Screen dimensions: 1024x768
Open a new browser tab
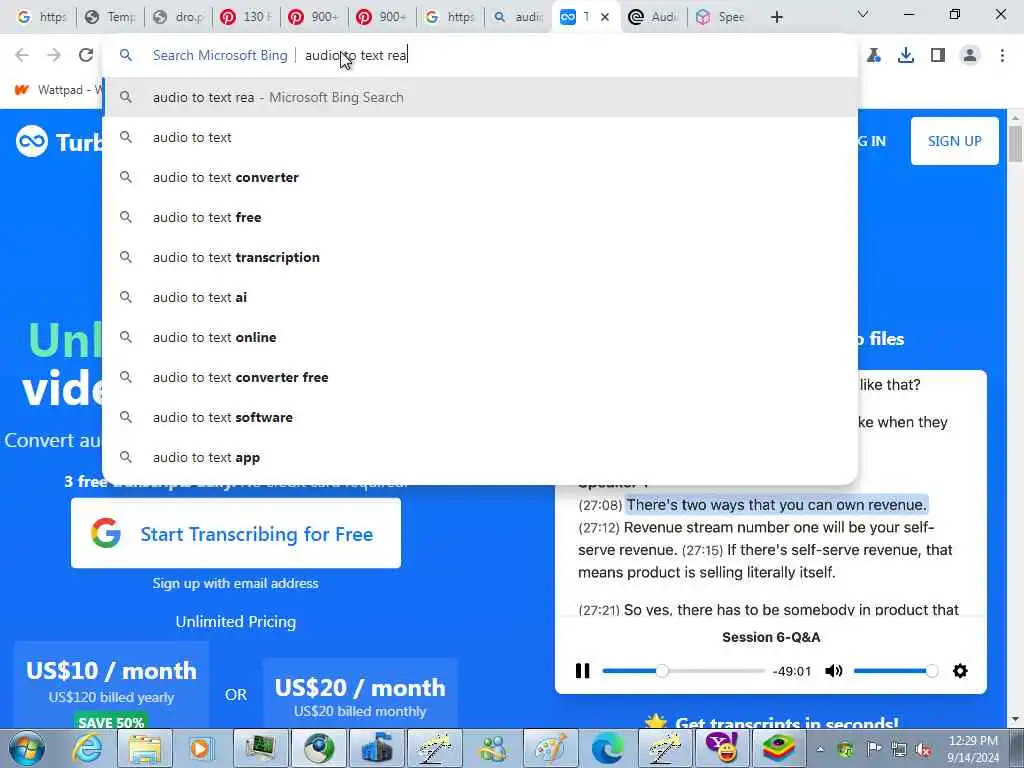tap(776, 17)
